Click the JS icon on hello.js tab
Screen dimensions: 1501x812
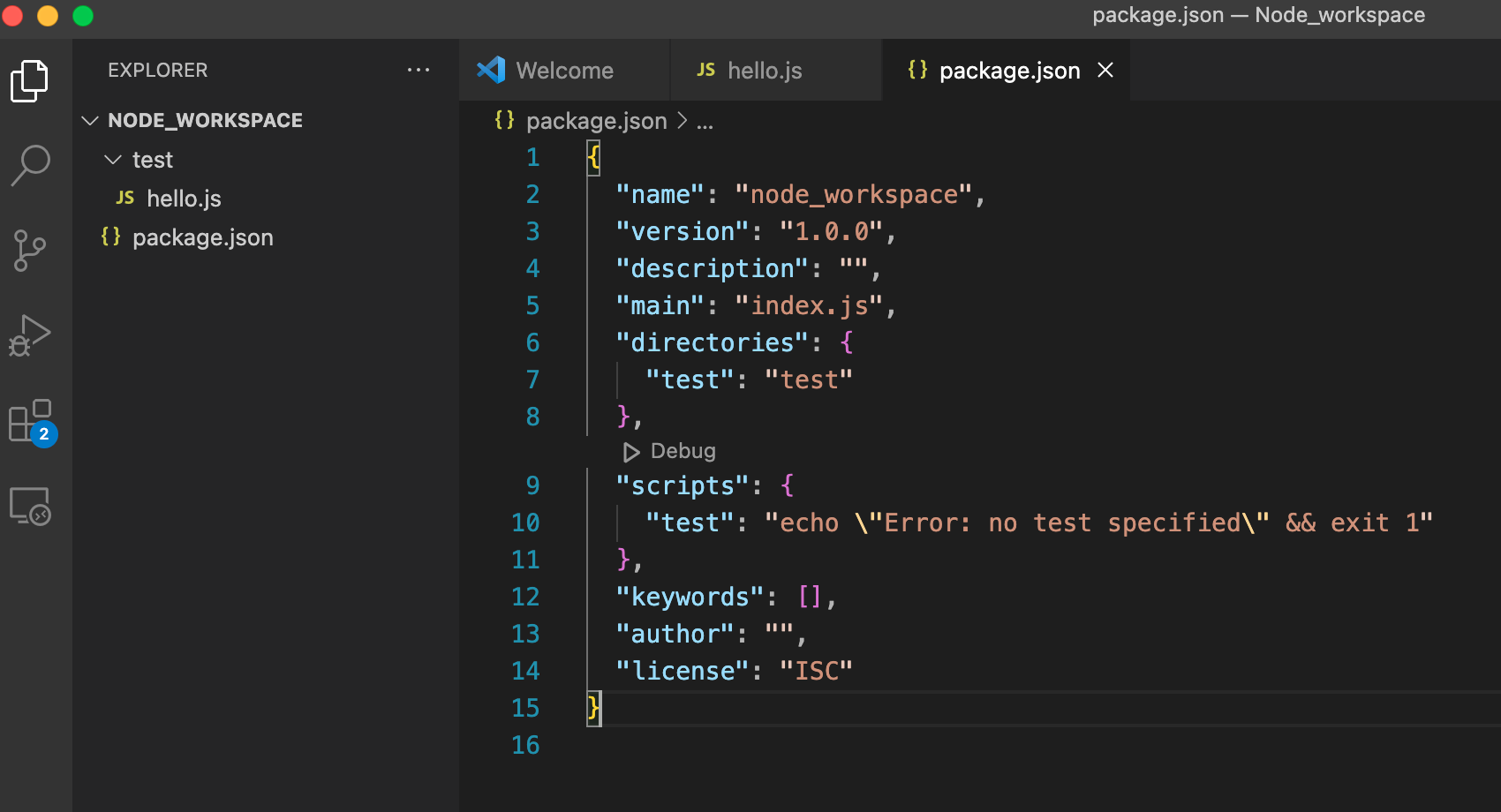pos(705,70)
